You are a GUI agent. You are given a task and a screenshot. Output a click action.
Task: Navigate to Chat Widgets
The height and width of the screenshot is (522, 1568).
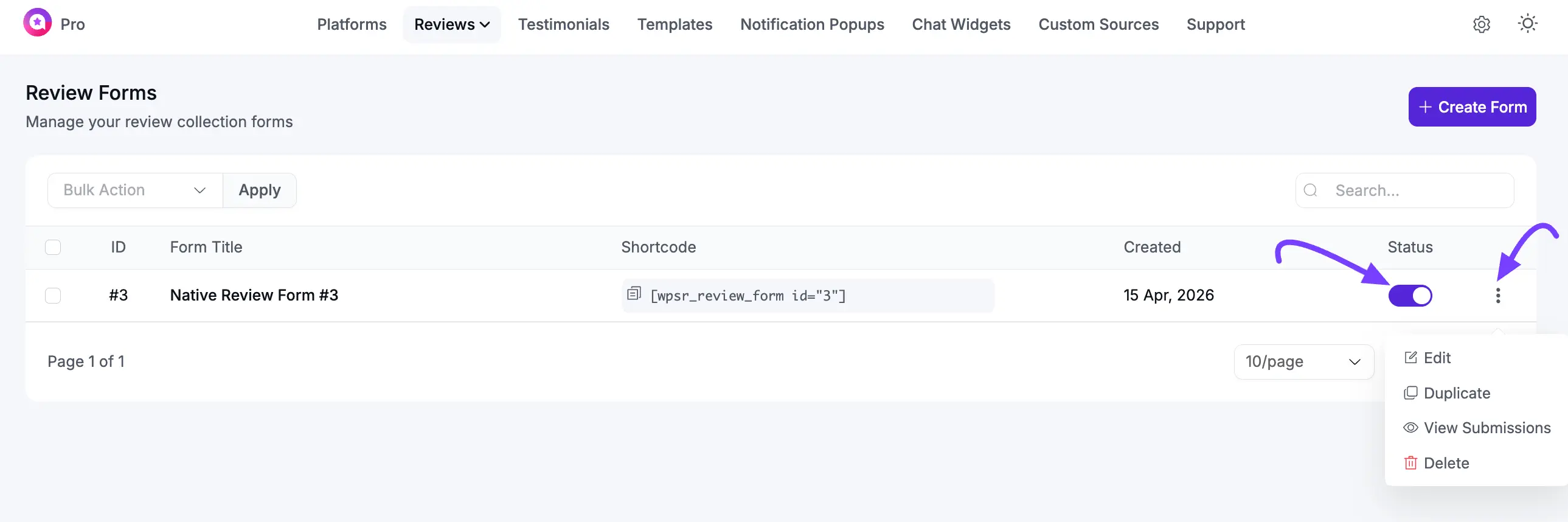(x=960, y=24)
